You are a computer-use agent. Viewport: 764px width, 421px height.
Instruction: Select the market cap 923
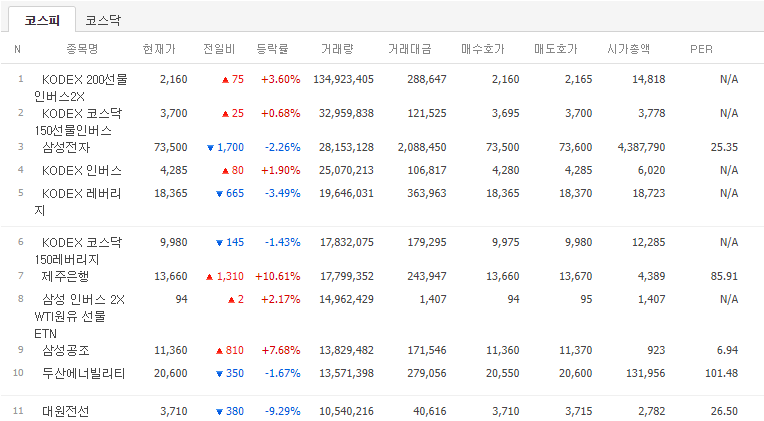(x=656, y=350)
